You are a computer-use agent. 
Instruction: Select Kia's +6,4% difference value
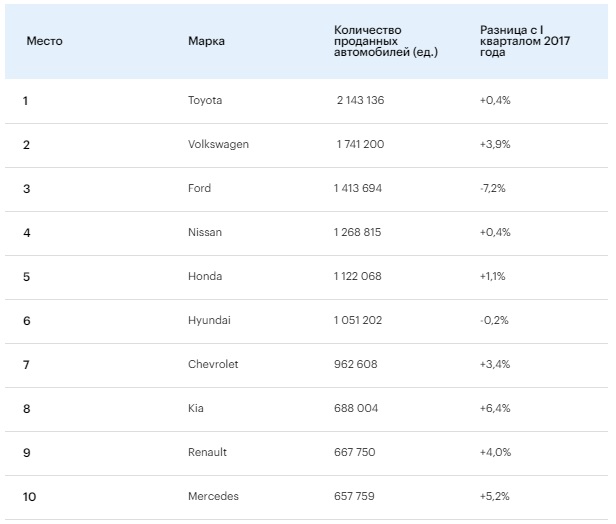(x=496, y=408)
